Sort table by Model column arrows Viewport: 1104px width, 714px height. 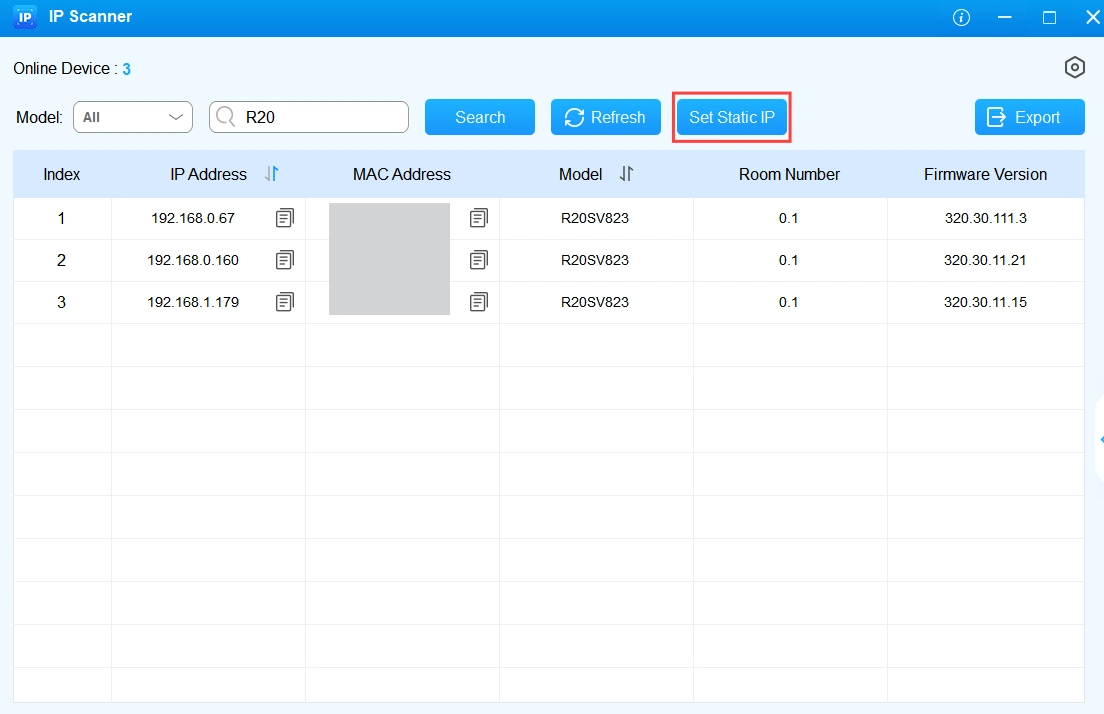(626, 174)
